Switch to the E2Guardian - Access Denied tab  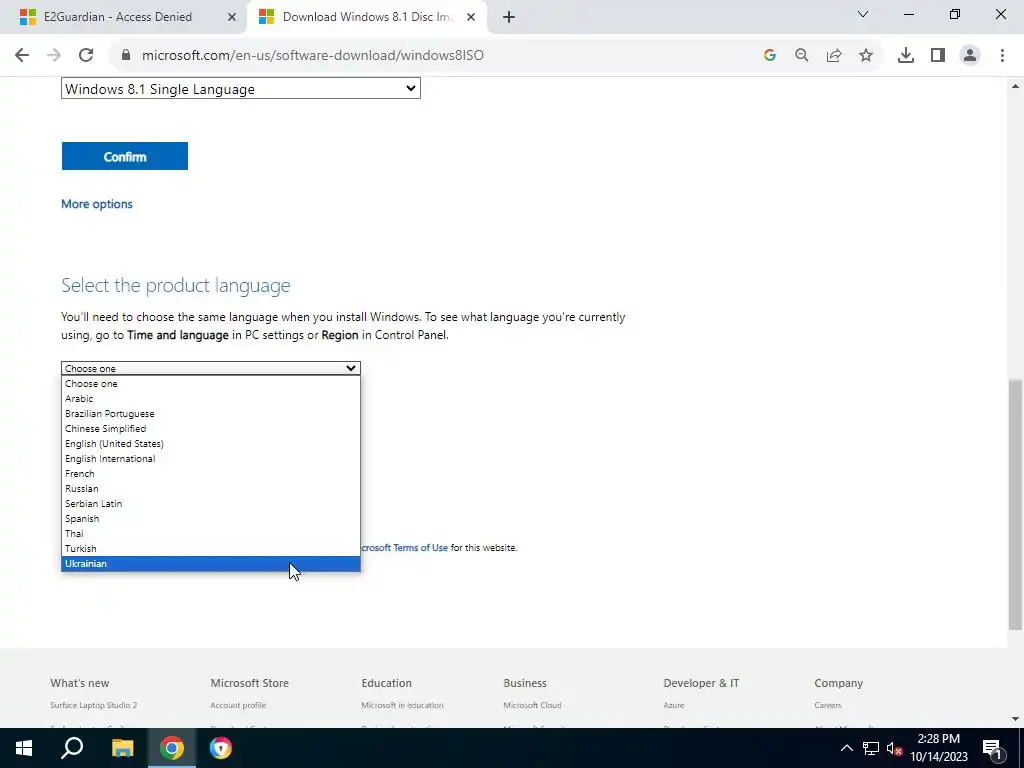click(x=118, y=17)
